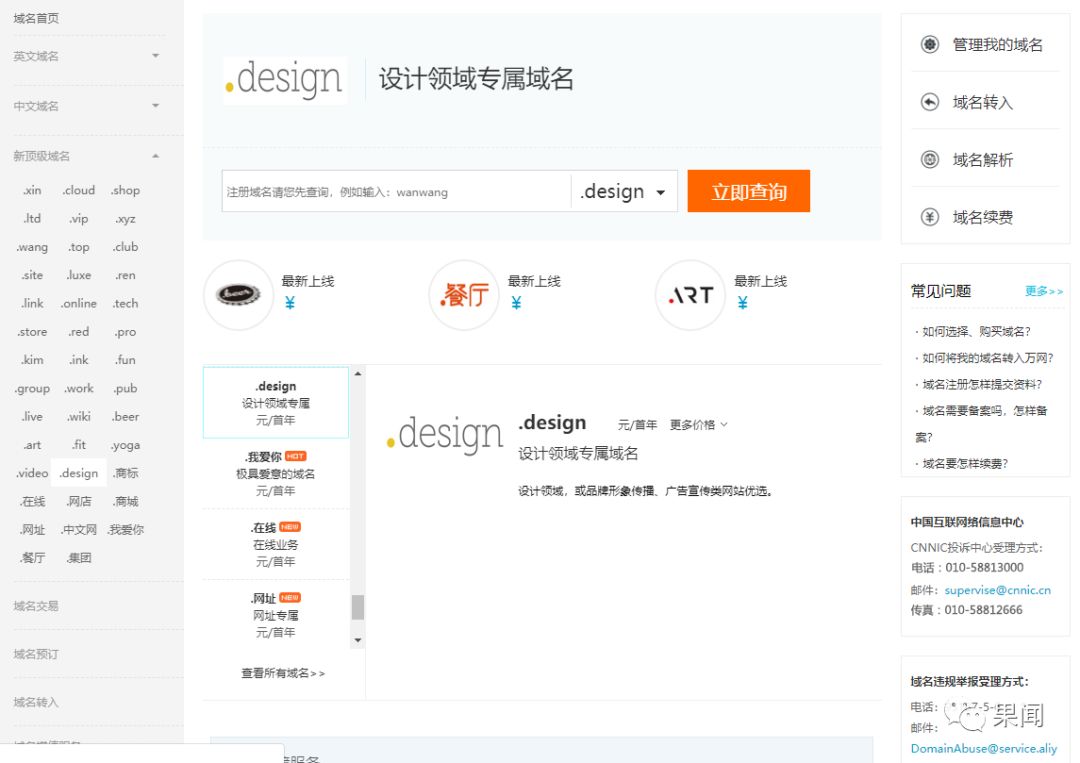Viewport: 1080px width, 763px height.
Task: Go to 域名首页 in the sidebar
Action: (36, 19)
